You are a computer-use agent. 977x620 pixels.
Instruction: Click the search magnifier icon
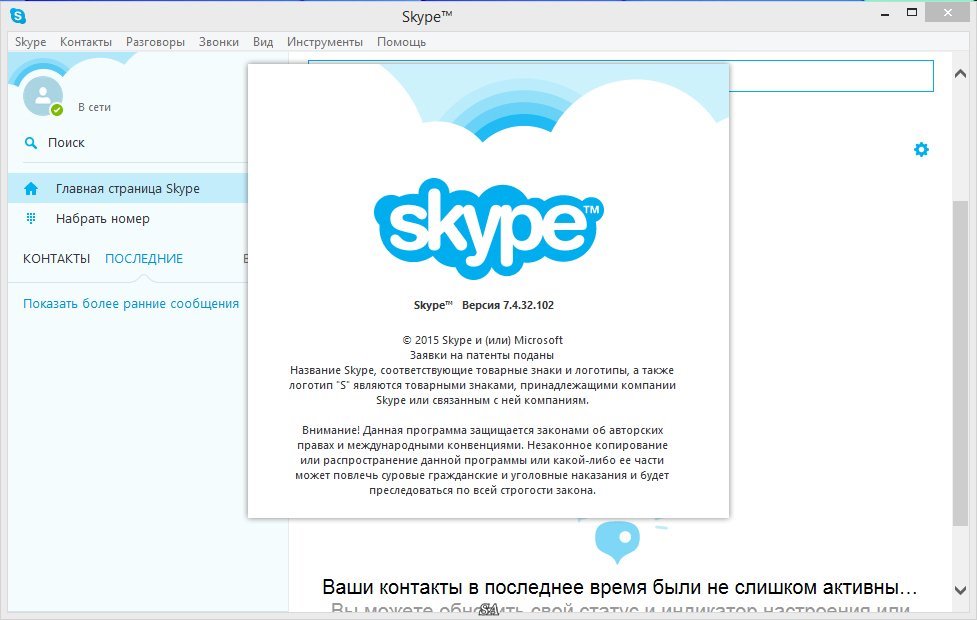[x=31, y=143]
